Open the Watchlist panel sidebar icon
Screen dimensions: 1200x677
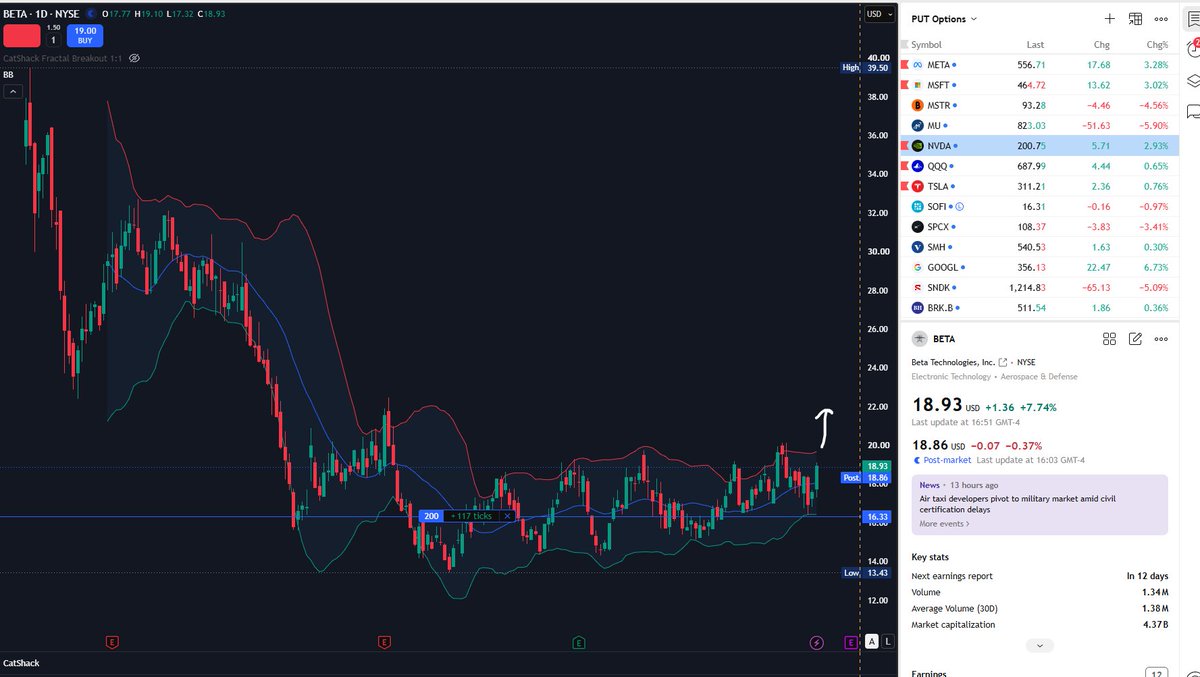point(1192,17)
